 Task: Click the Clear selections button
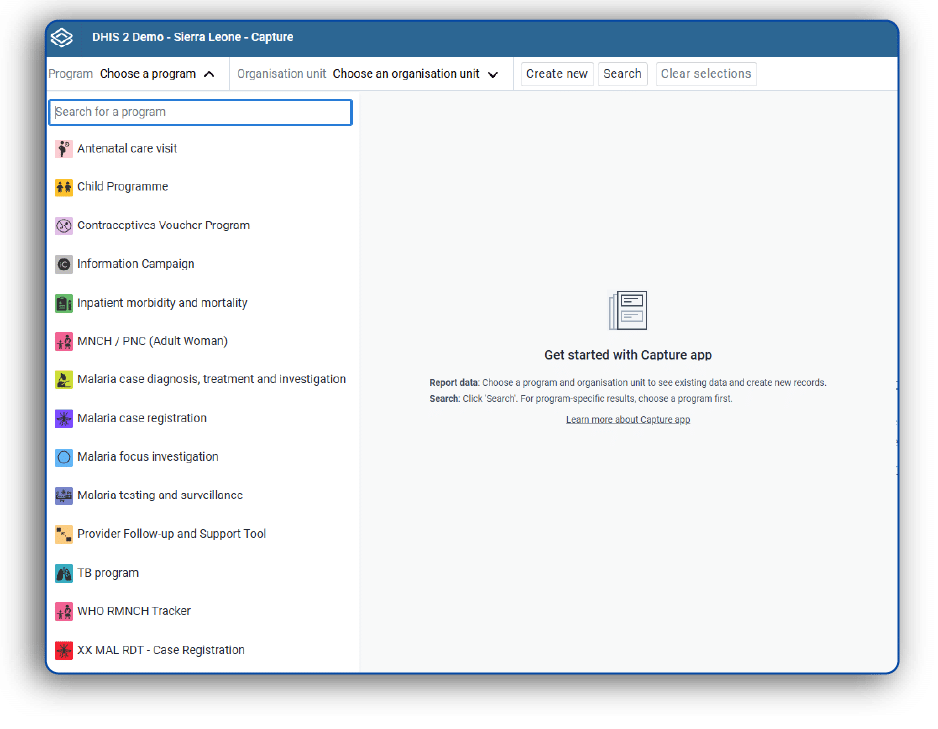click(706, 74)
